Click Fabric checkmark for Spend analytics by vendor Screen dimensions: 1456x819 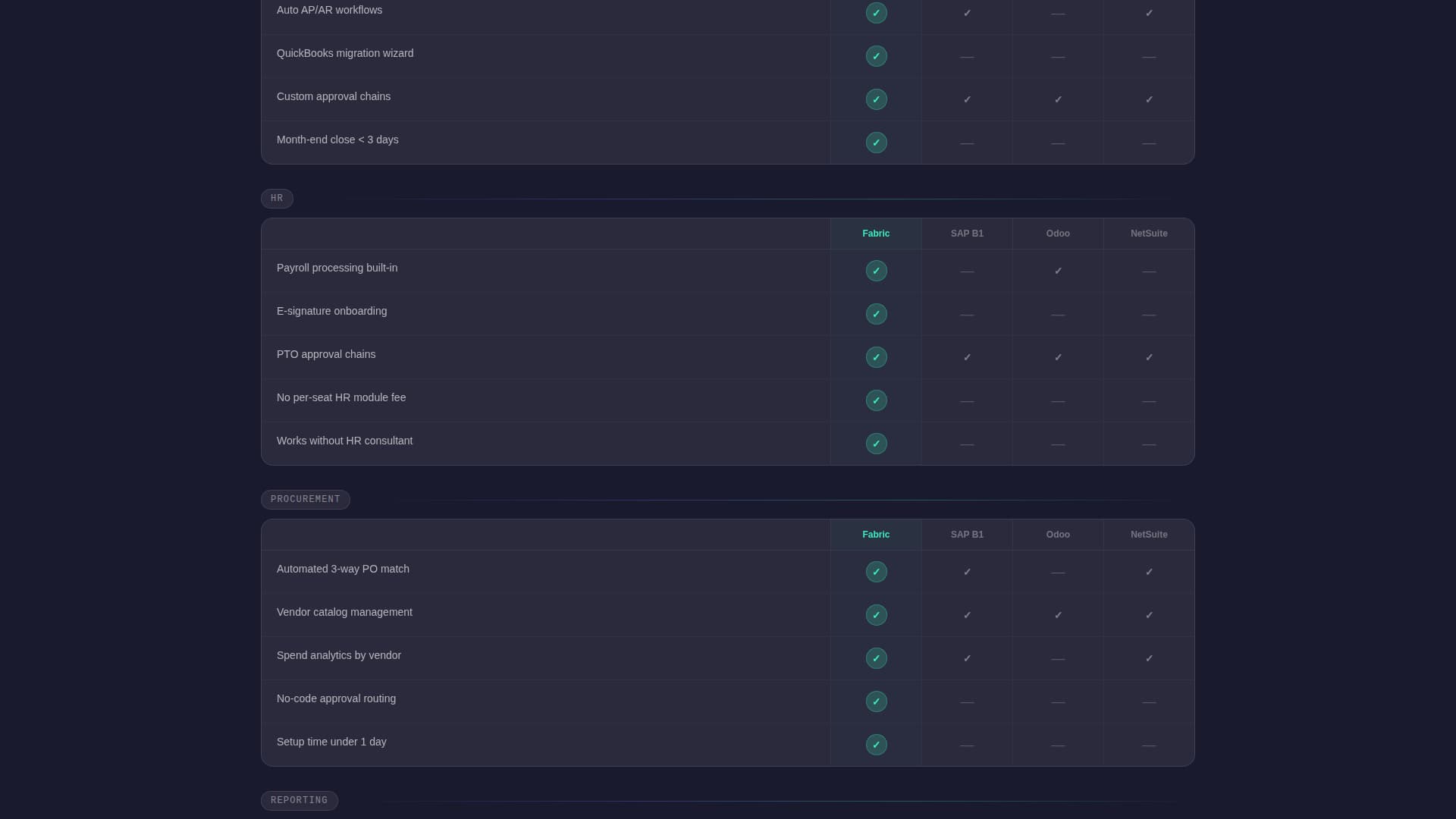876,658
